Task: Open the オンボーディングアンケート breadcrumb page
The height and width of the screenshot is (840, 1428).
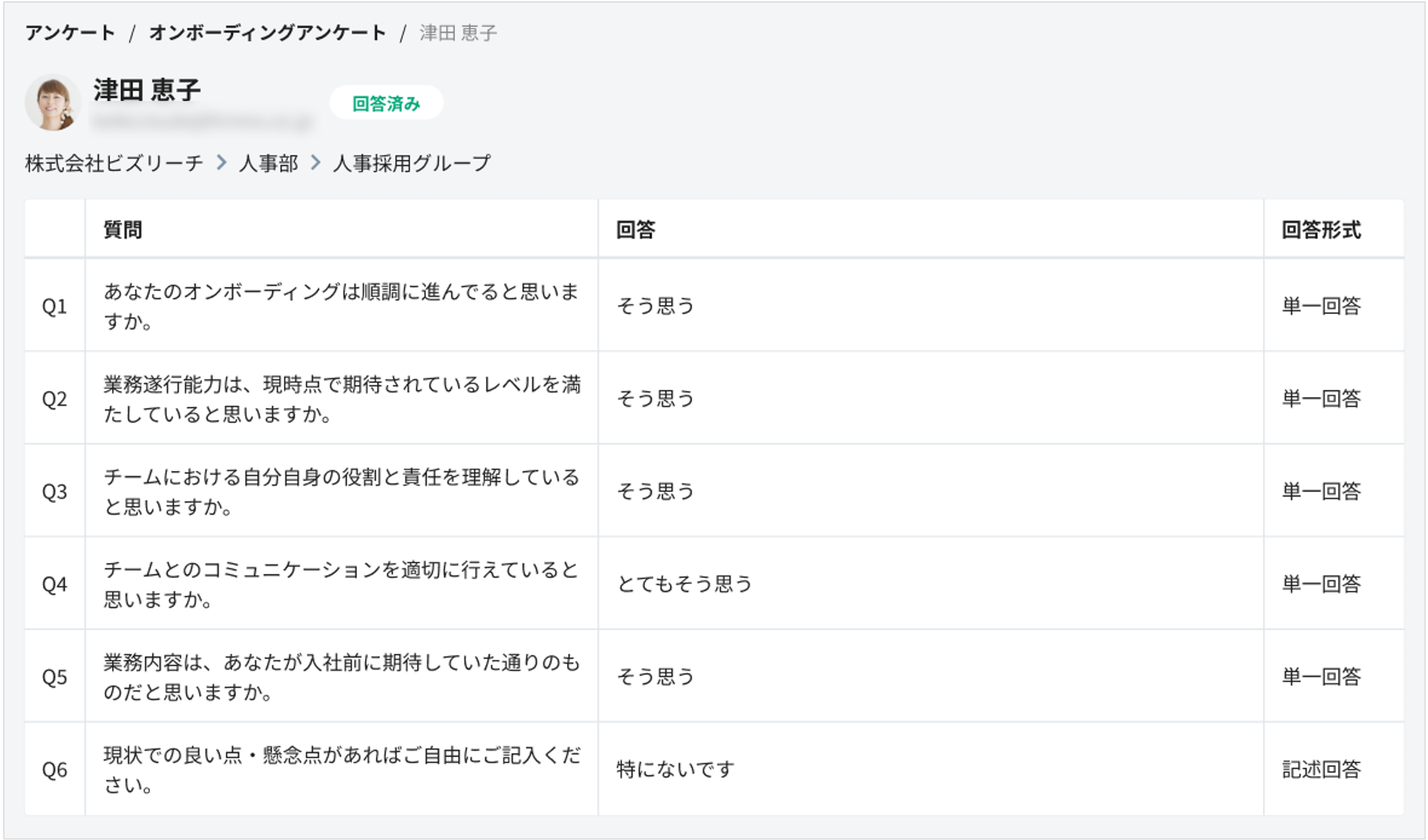Action: click(x=266, y=32)
